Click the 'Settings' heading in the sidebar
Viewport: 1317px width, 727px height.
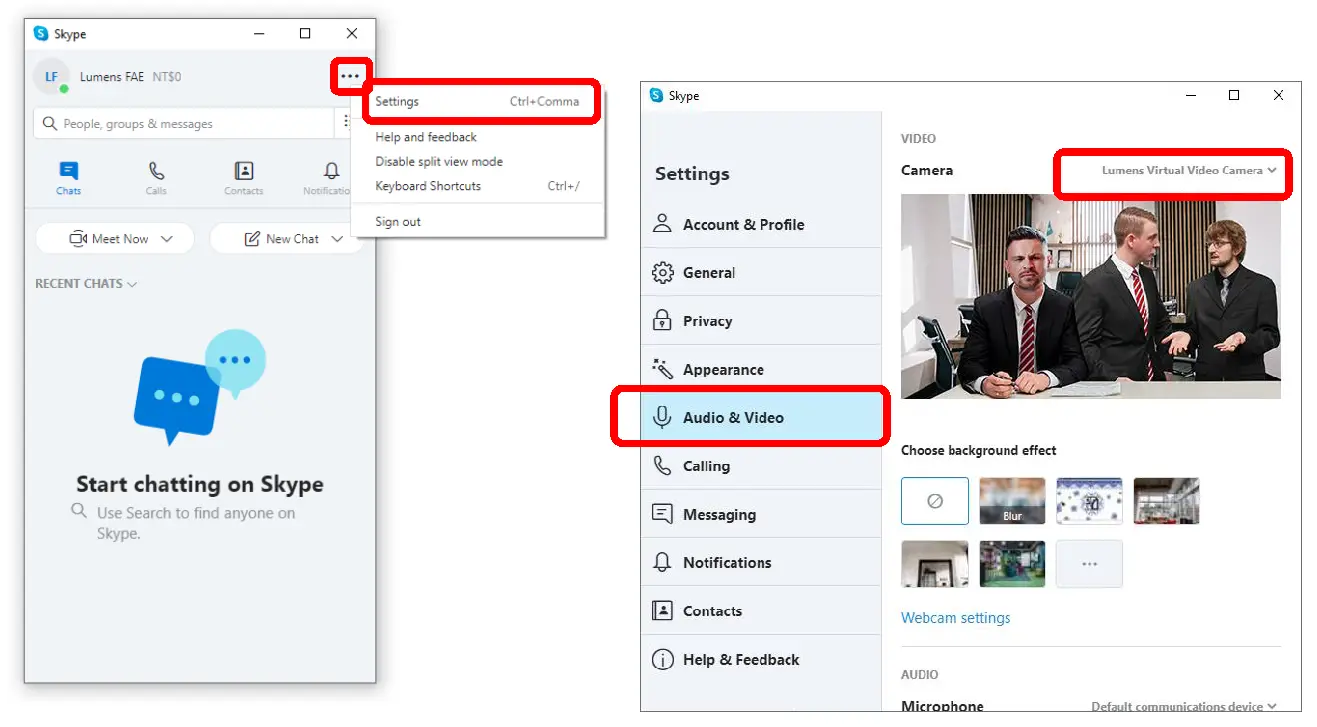click(692, 174)
